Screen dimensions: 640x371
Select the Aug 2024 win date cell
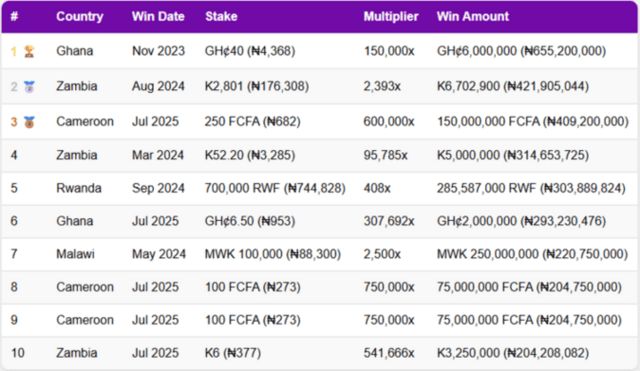pyautogui.click(x=158, y=86)
